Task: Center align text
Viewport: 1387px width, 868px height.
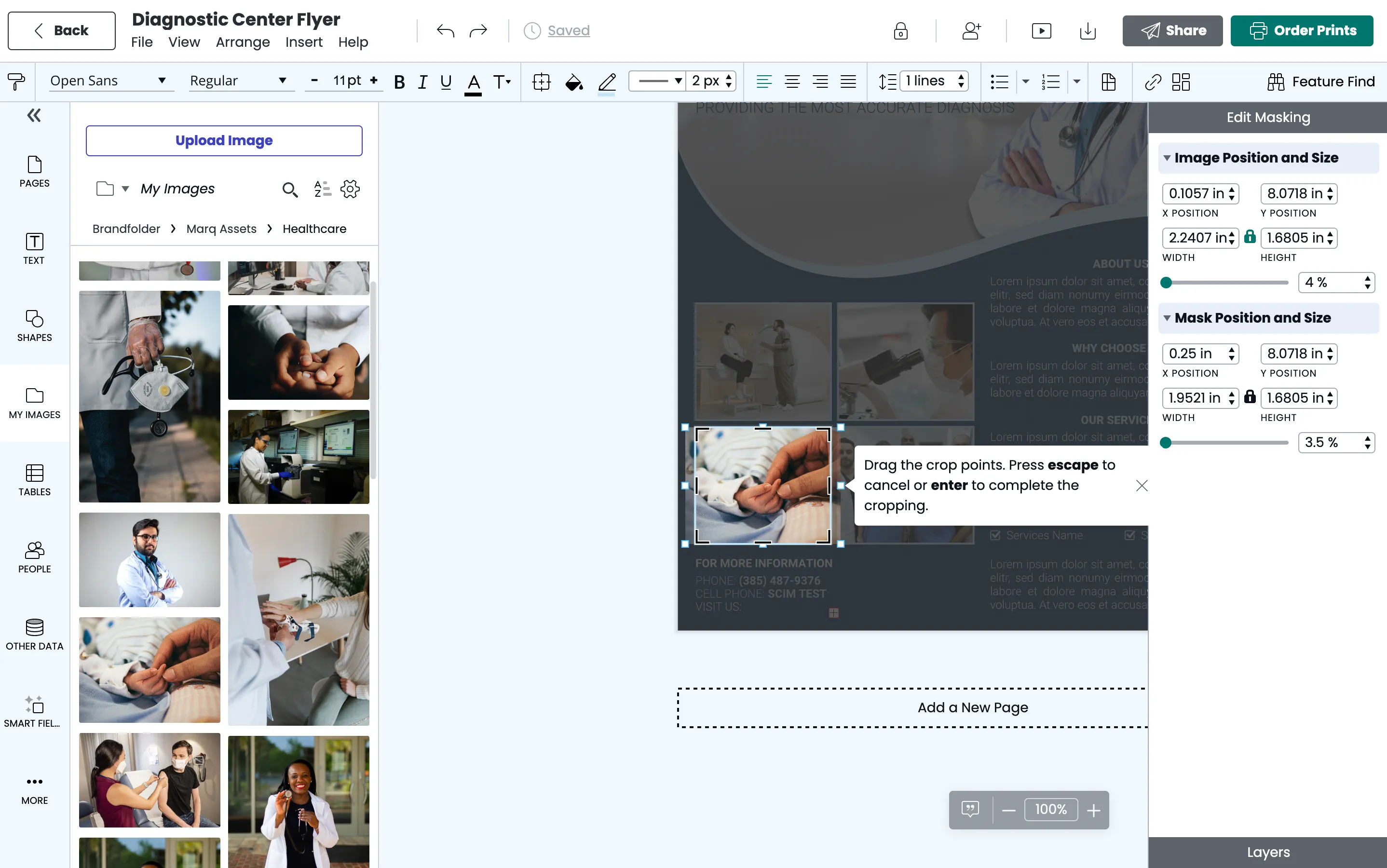Action: pos(792,81)
